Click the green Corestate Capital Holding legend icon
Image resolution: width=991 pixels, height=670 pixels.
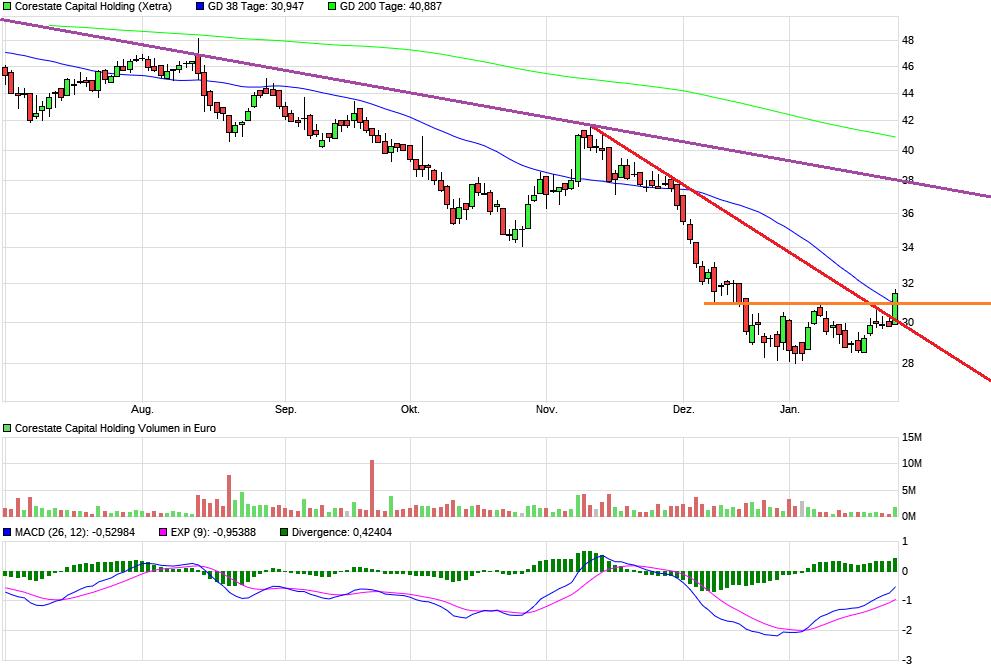(x=8, y=8)
